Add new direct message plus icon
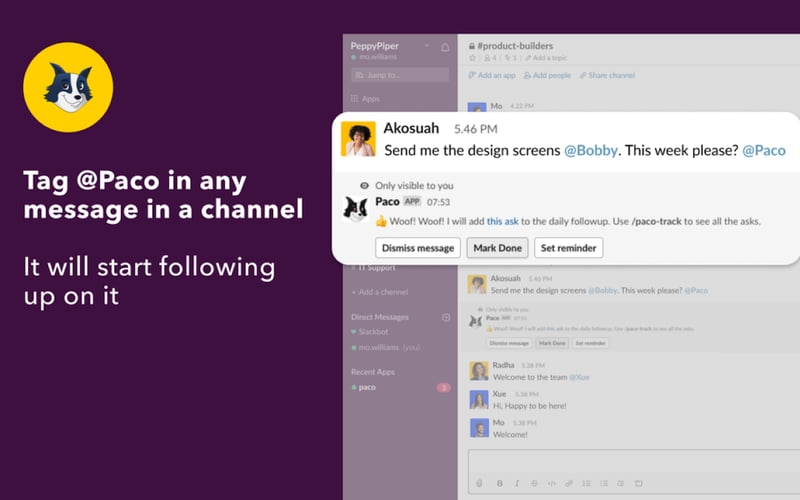 coord(446,317)
